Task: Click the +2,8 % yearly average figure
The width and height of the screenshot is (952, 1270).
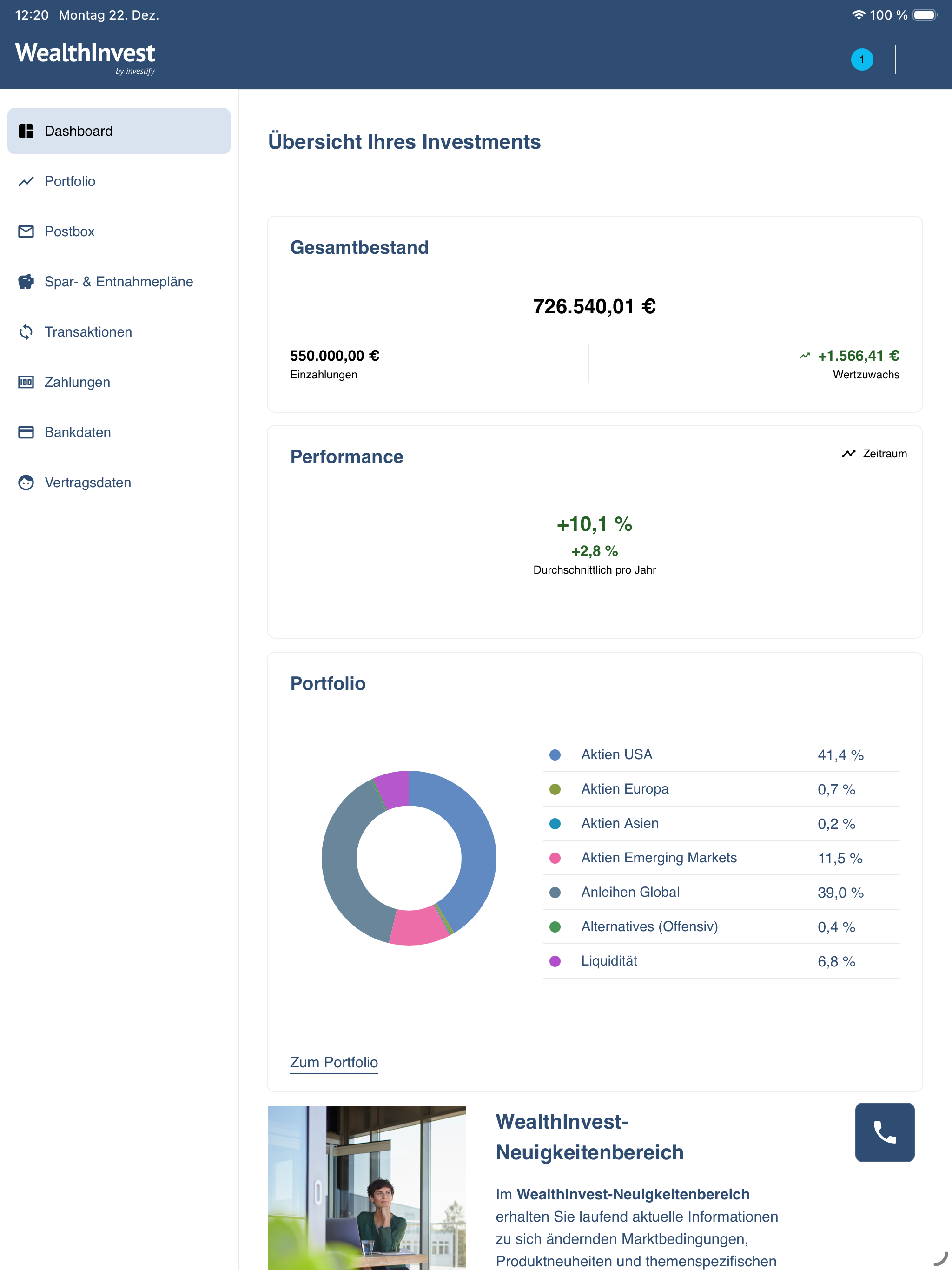Action: point(594,551)
